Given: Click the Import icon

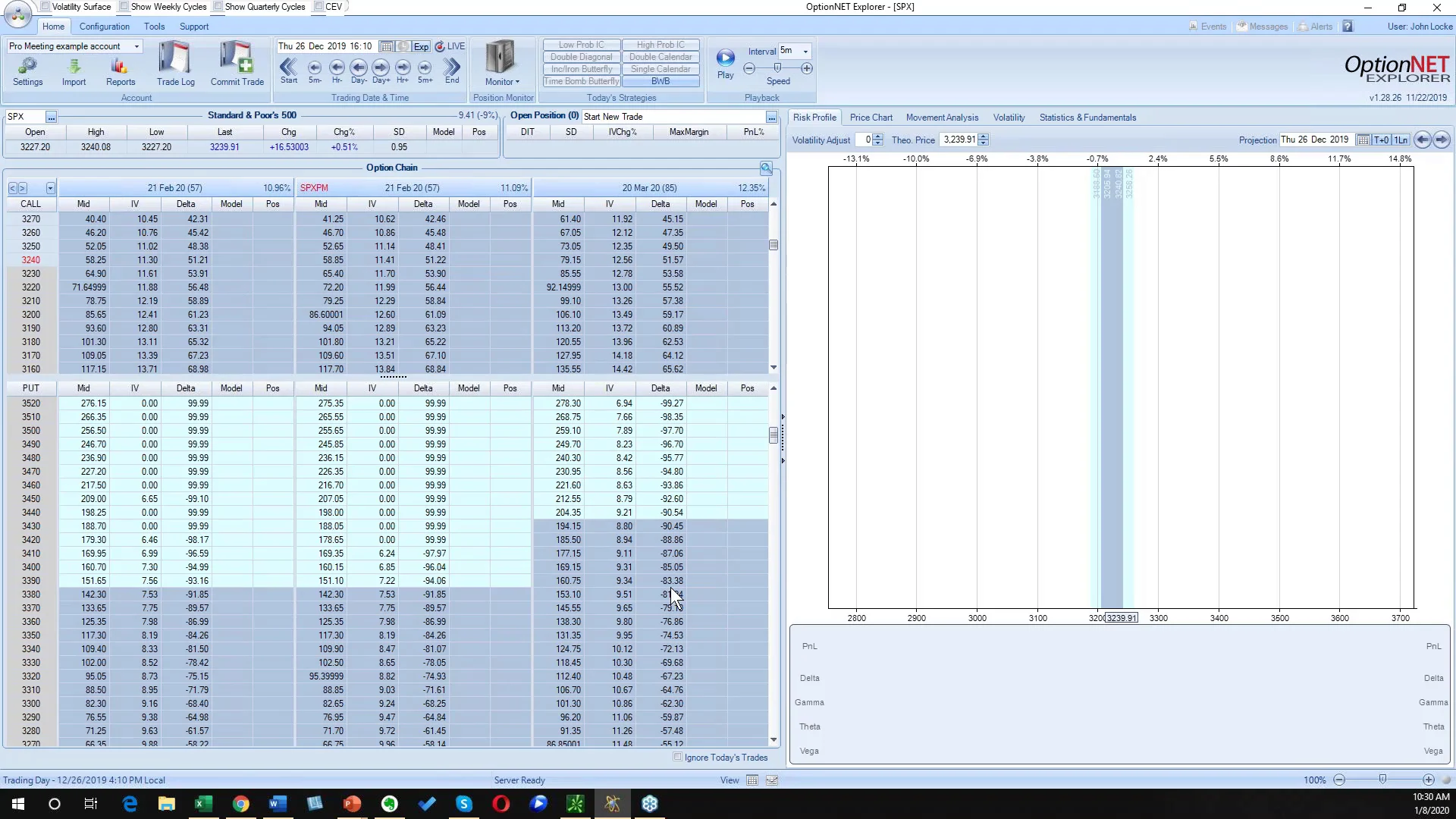Looking at the screenshot, I should pos(74,71).
